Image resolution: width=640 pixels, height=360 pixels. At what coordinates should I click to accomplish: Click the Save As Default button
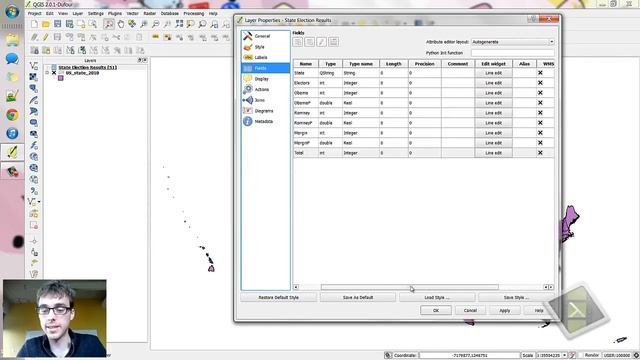358,298
